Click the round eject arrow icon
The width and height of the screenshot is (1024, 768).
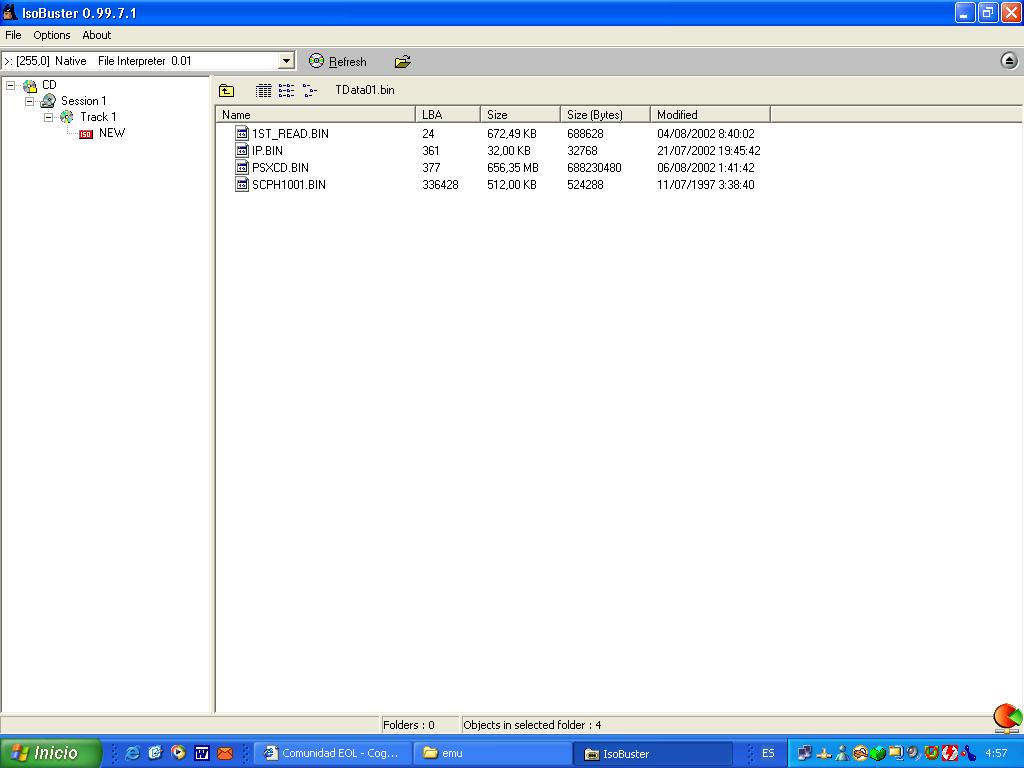(1008, 61)
